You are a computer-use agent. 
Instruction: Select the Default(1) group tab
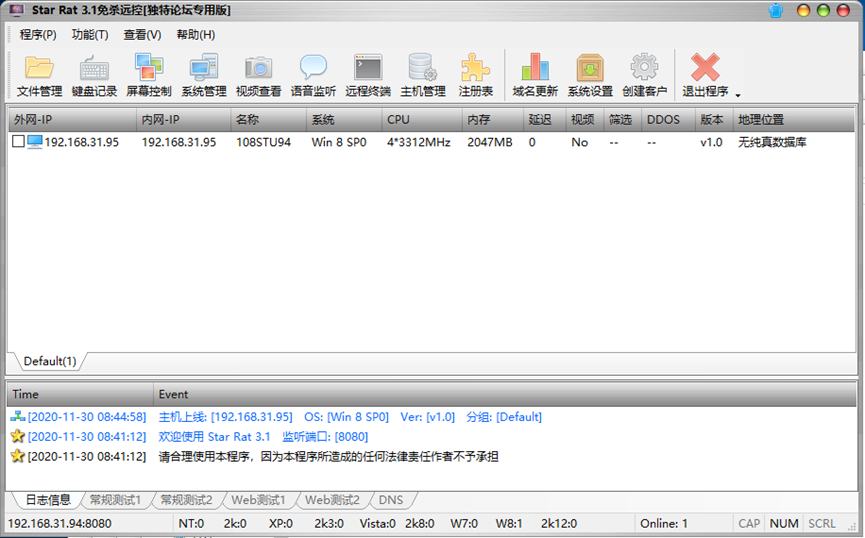pos(50,361)
